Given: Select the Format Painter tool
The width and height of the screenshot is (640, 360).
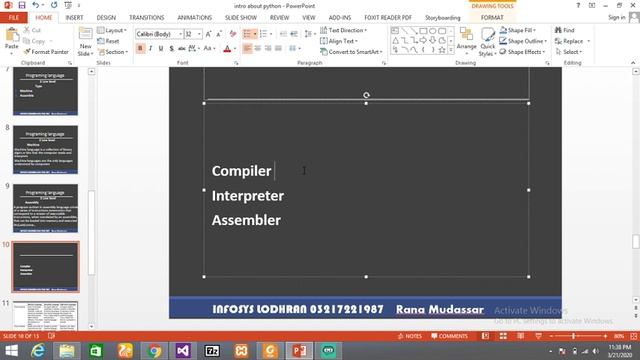Looking at the screenshot, I should 46,52.
